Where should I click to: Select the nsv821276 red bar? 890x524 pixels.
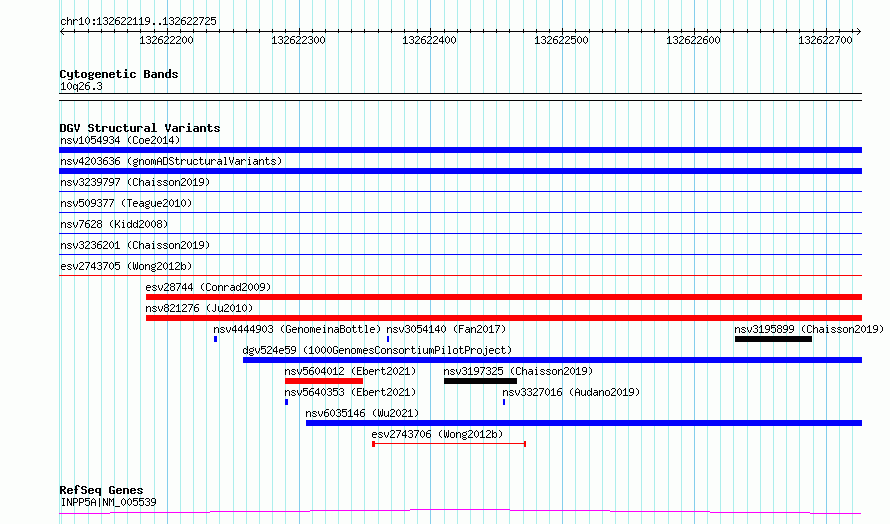click(x=504, y=318)
